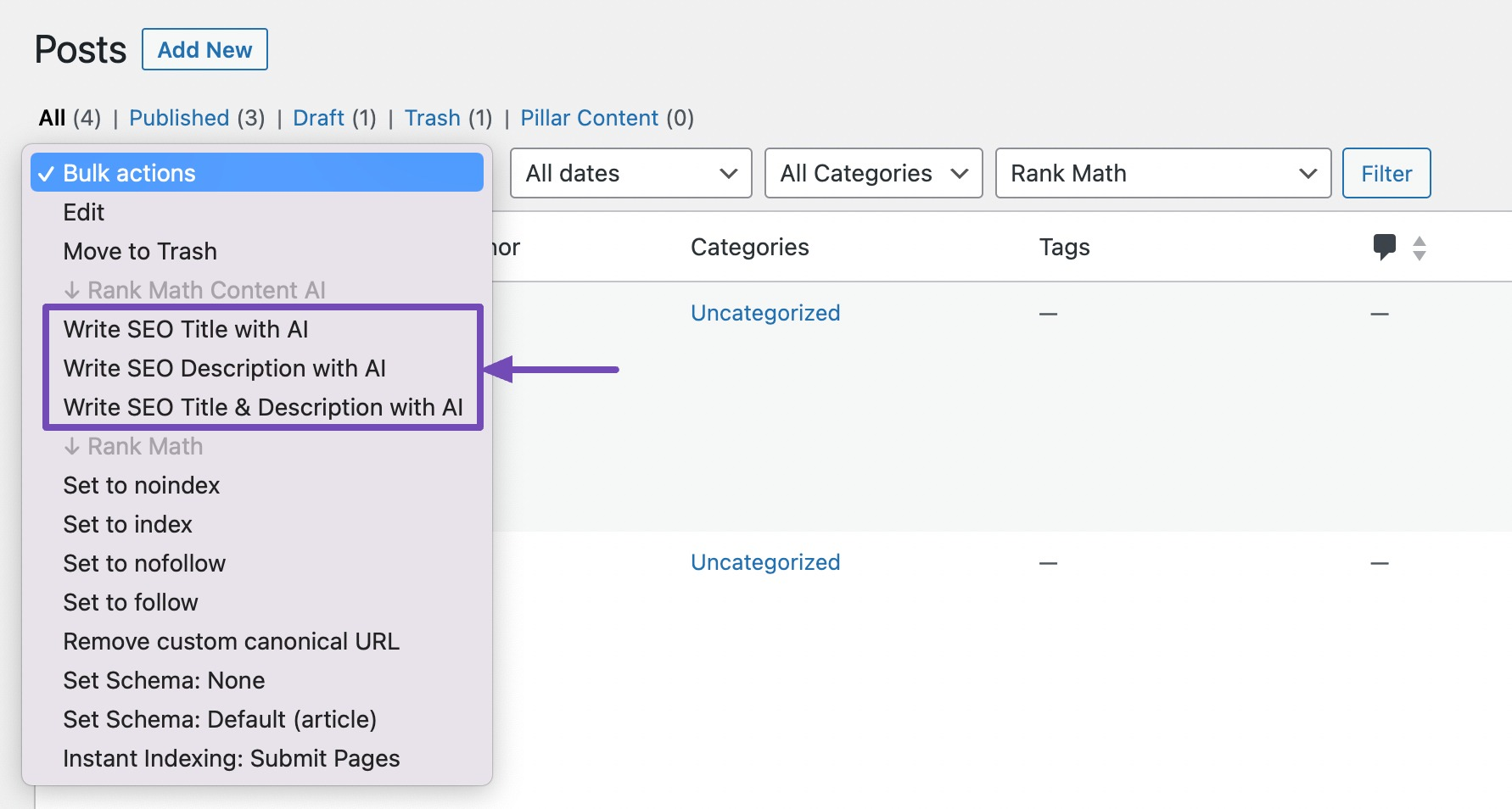Open the Trash posts view
Image resolution: width=1512 pixels, height=809 pixels.
432,118
